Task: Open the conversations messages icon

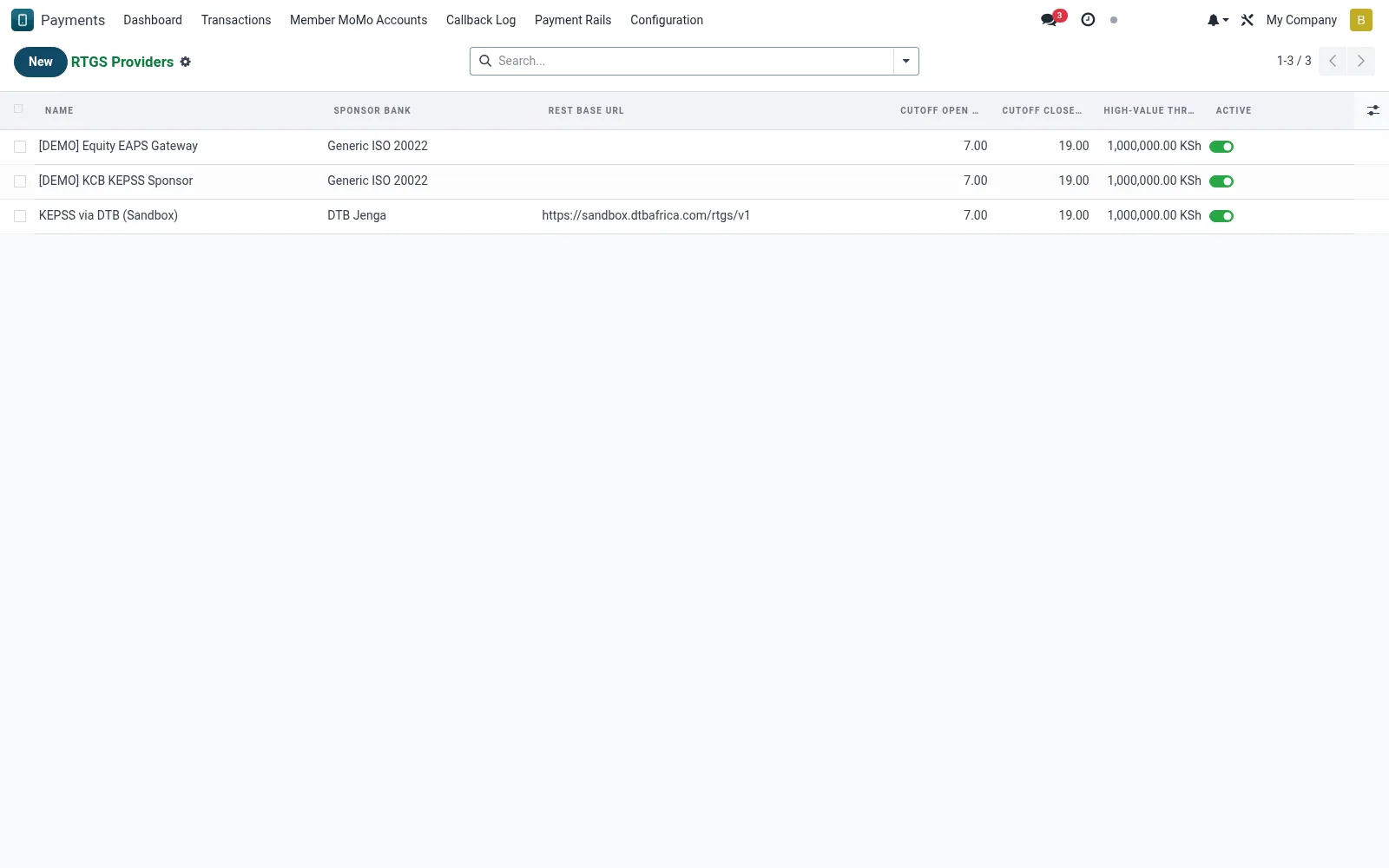Action: tap(1049, 20)
